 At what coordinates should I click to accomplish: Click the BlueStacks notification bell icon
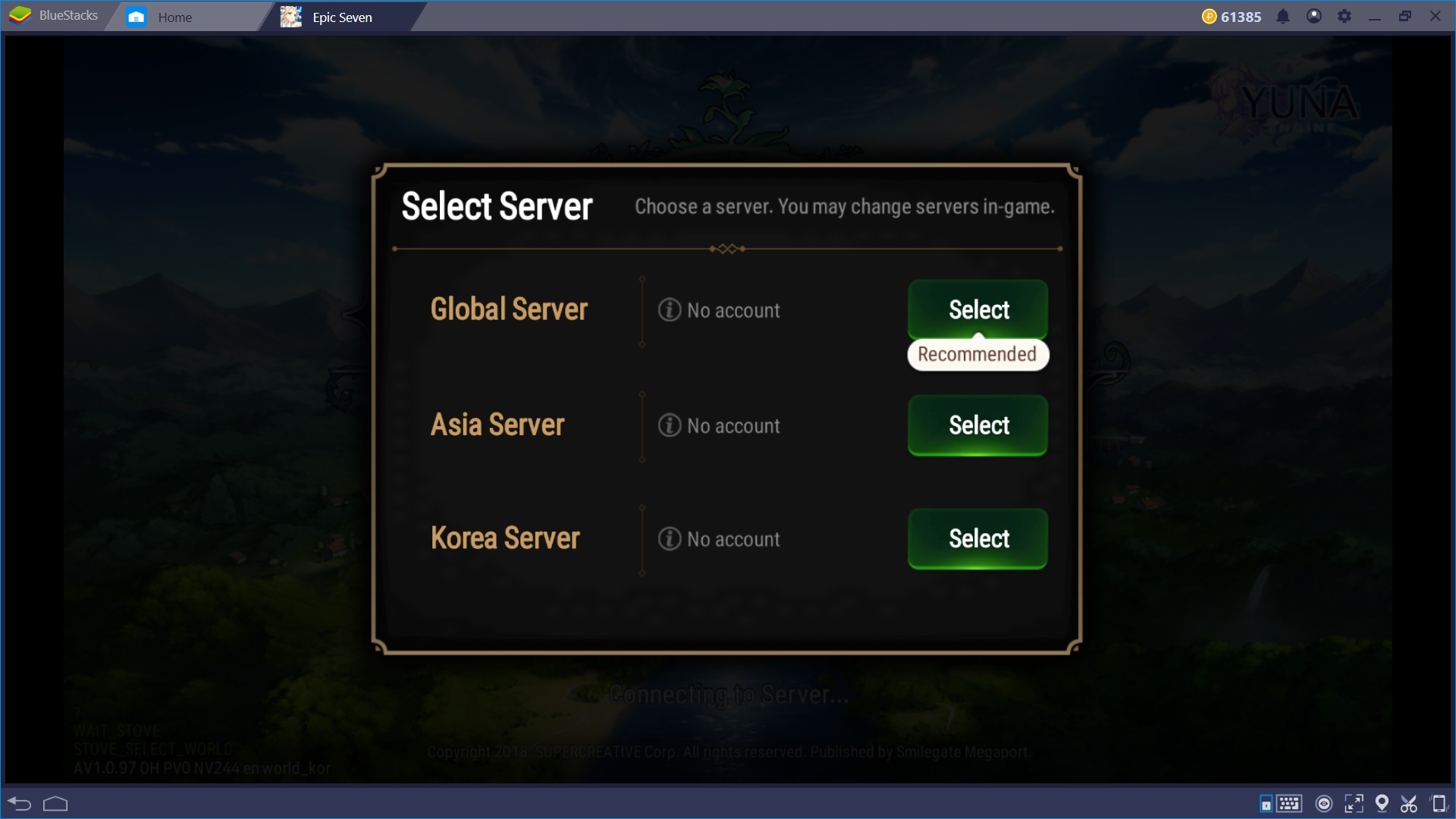(x=1282, y=15)
